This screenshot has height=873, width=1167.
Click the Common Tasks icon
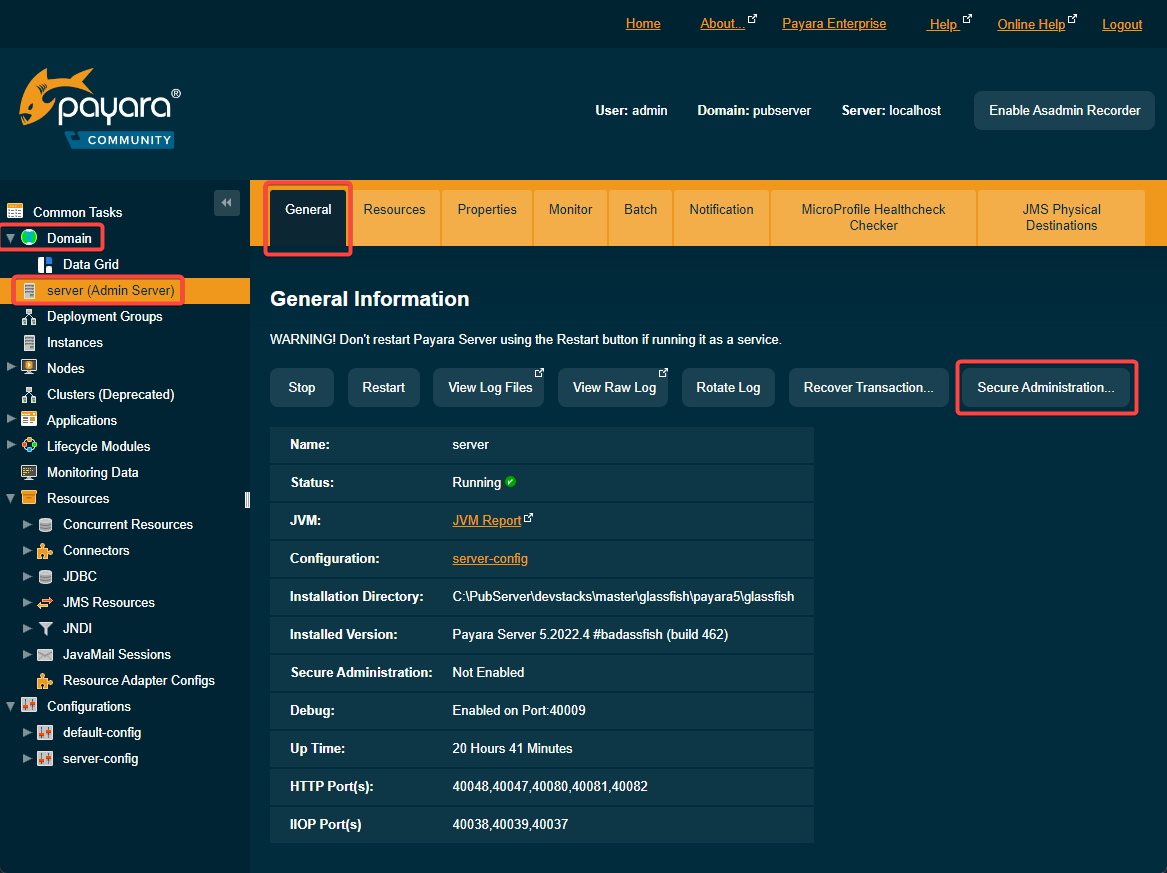click(15, 212)
